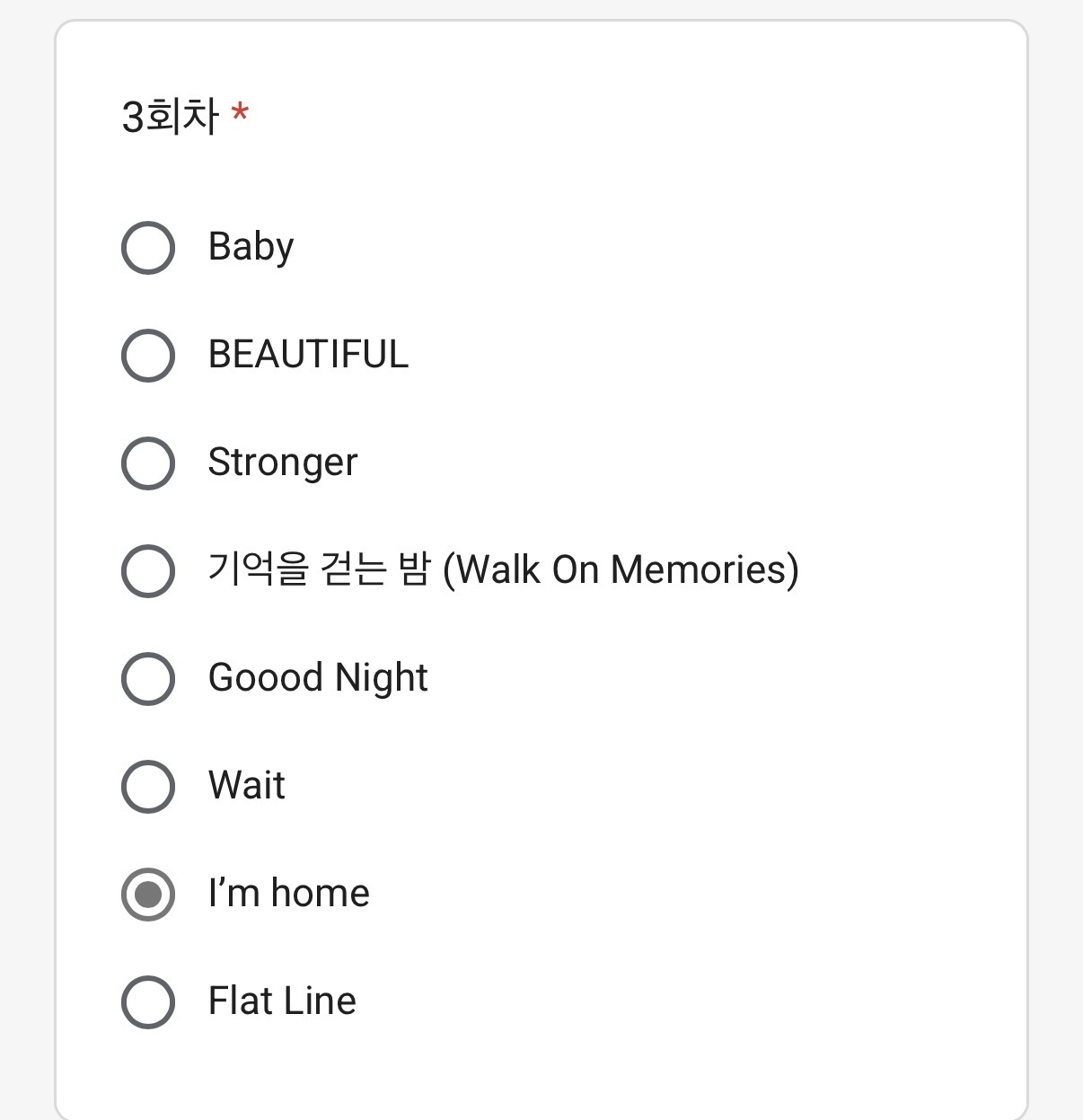Click the I'm home label text

coord(288,894)
